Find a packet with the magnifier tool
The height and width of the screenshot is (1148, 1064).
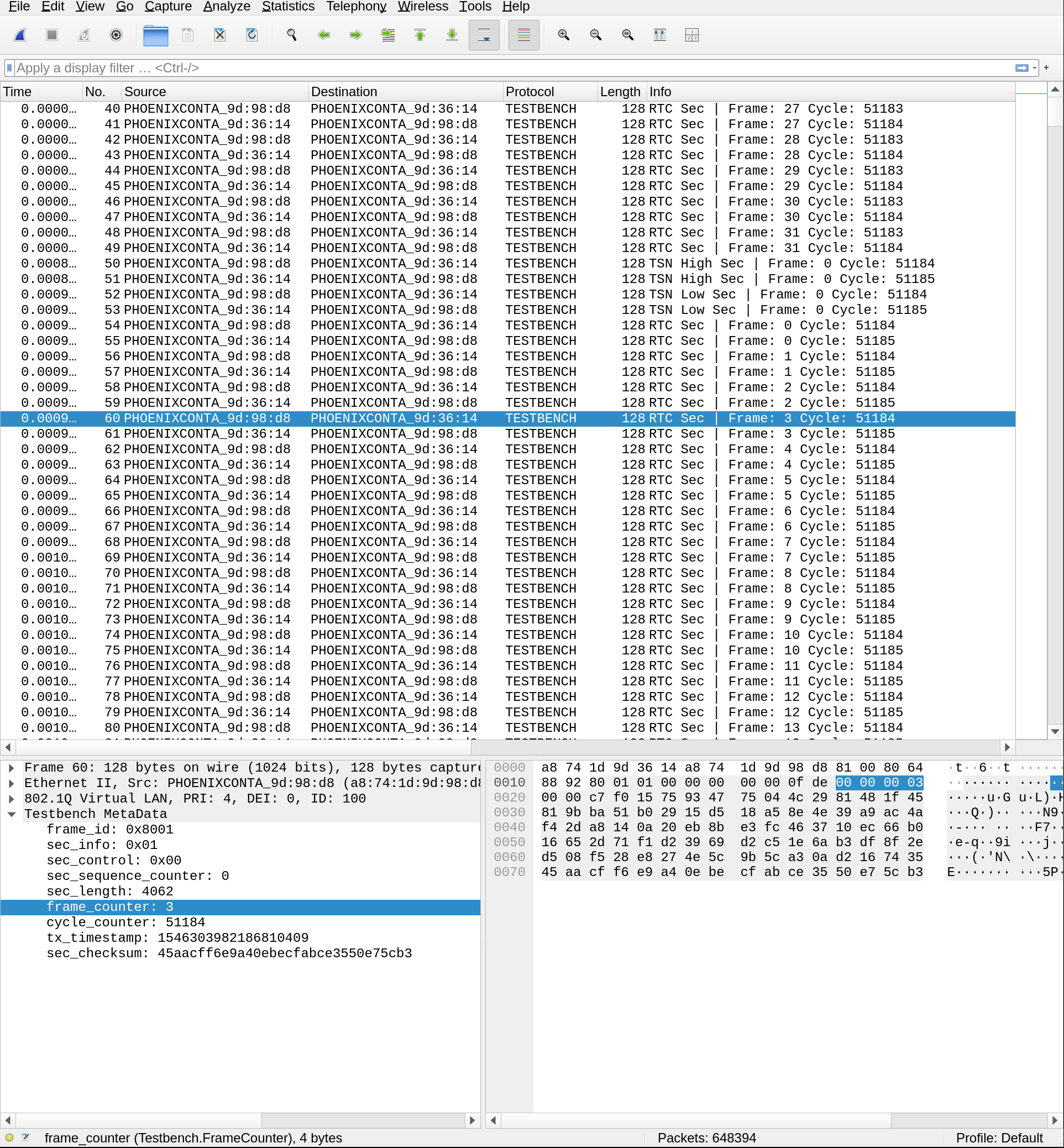[x=292, y=35]
